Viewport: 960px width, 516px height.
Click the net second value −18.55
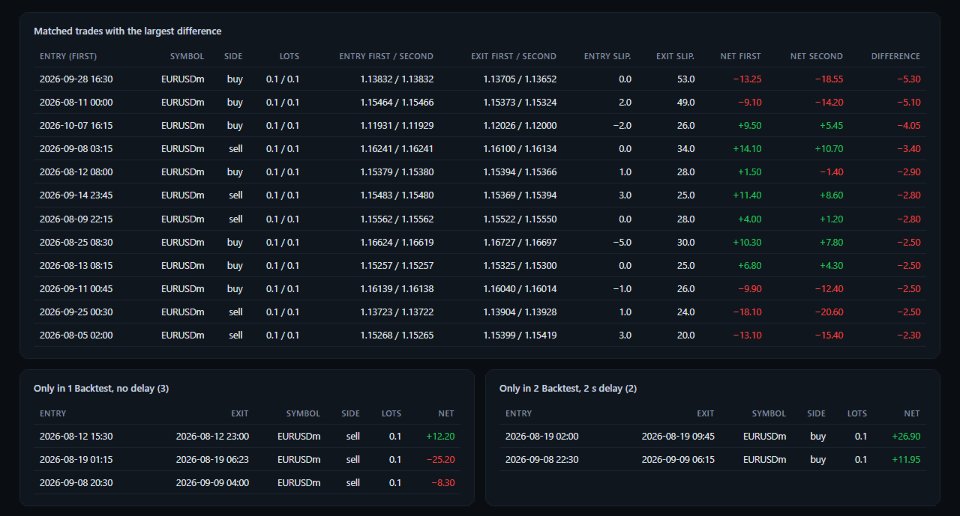(x=829, y=79)
